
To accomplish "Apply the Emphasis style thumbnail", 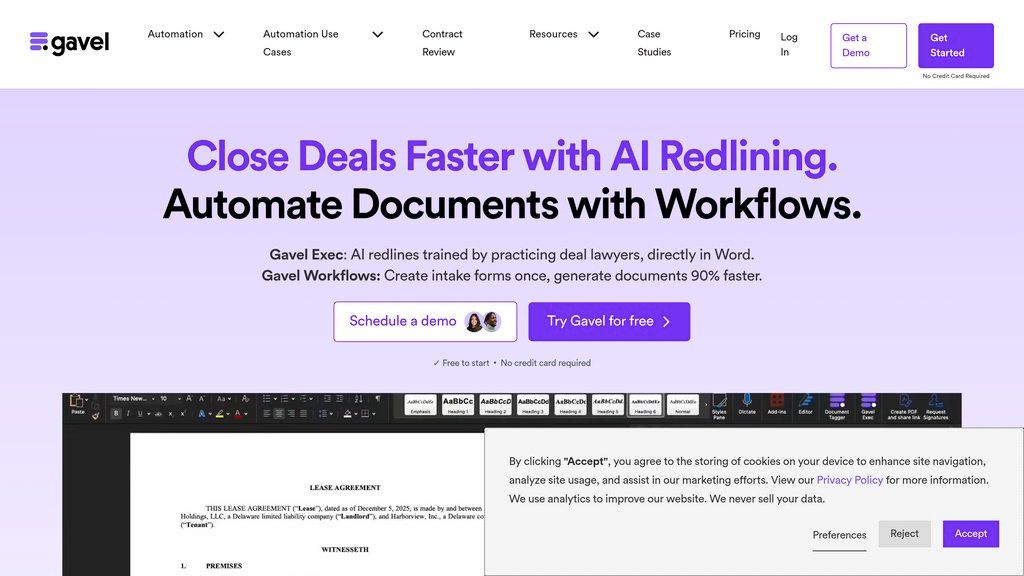I will pos(421,405).
